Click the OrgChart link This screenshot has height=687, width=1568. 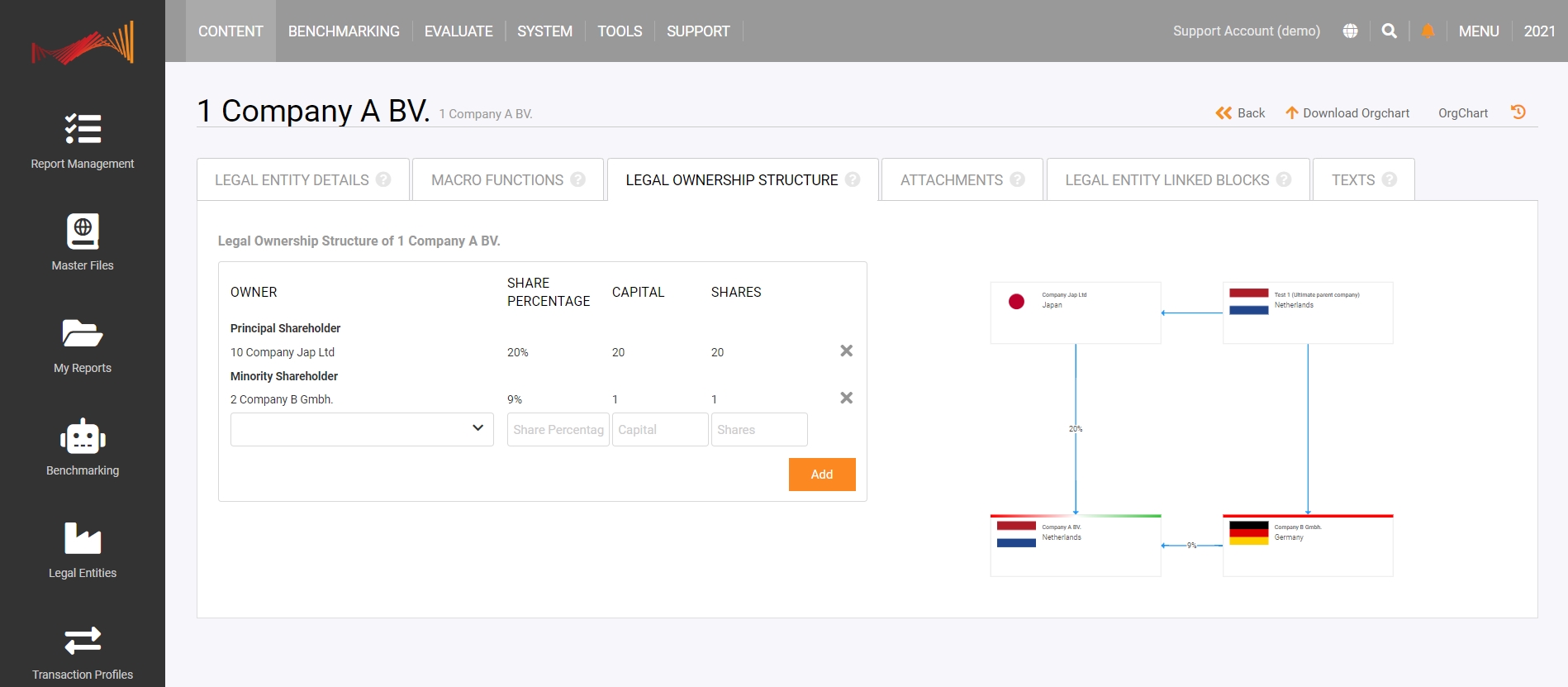[1462, 112]
